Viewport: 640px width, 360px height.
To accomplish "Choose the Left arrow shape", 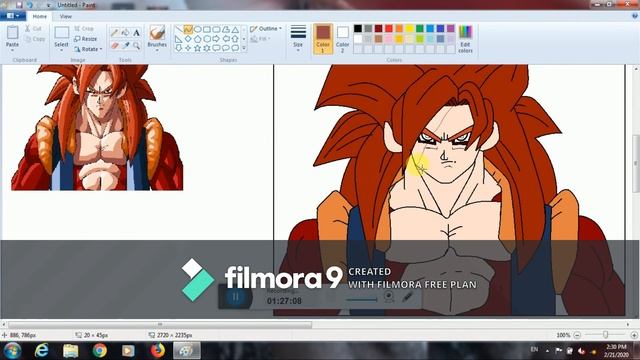I will pos(226,39).
